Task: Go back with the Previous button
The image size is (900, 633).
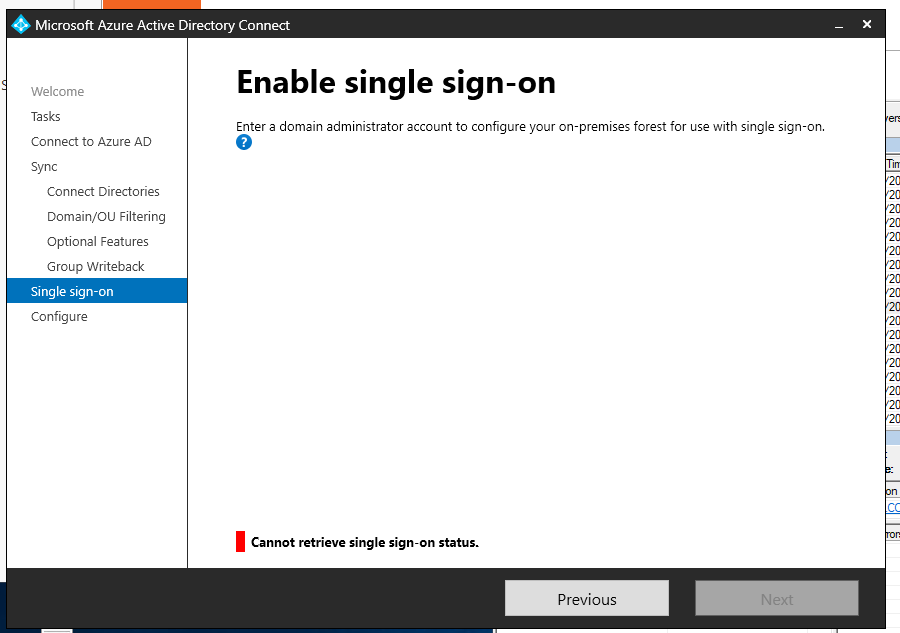Action: tap(587, 599)
